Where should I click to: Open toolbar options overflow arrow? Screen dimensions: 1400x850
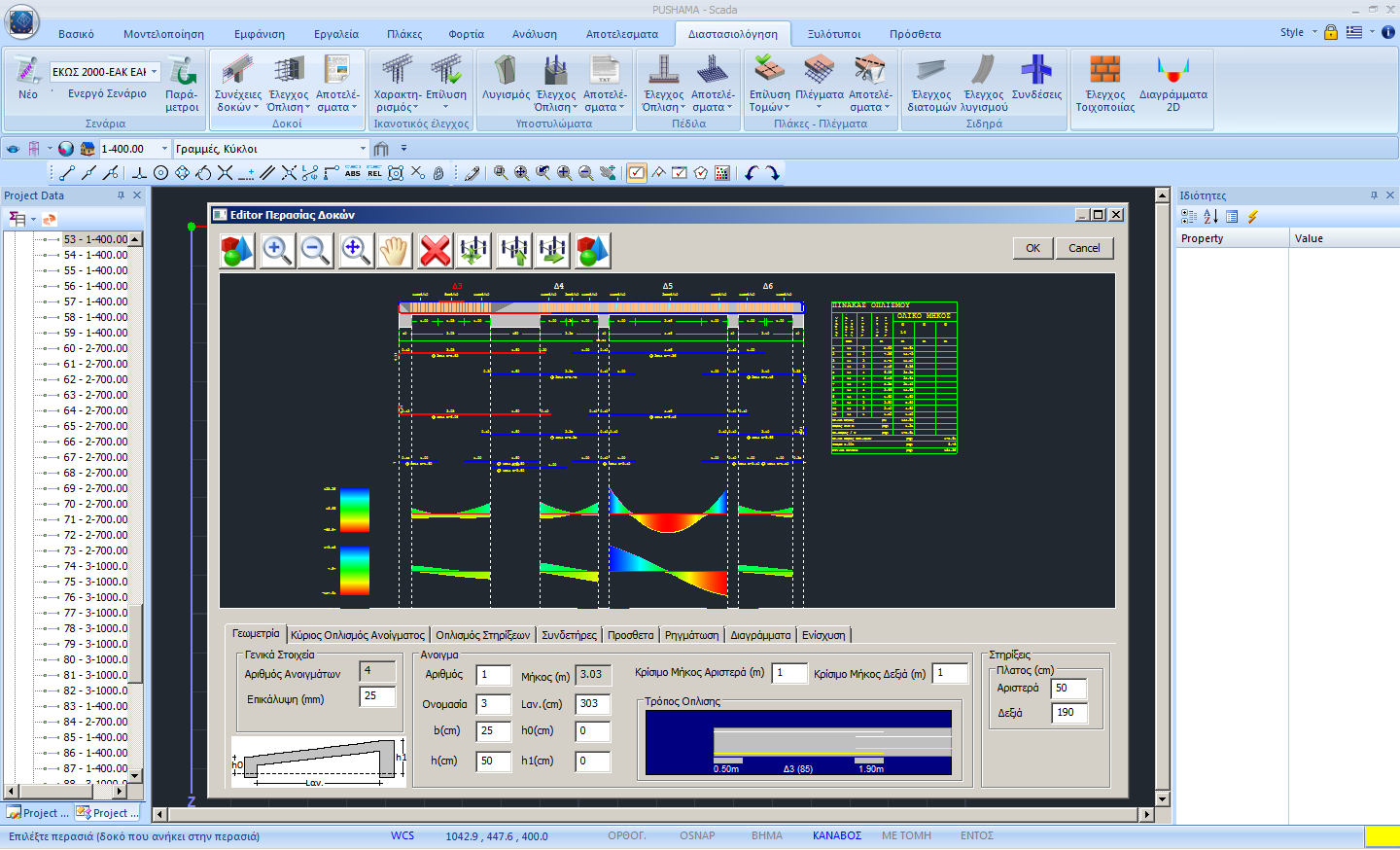pos(403,149)
